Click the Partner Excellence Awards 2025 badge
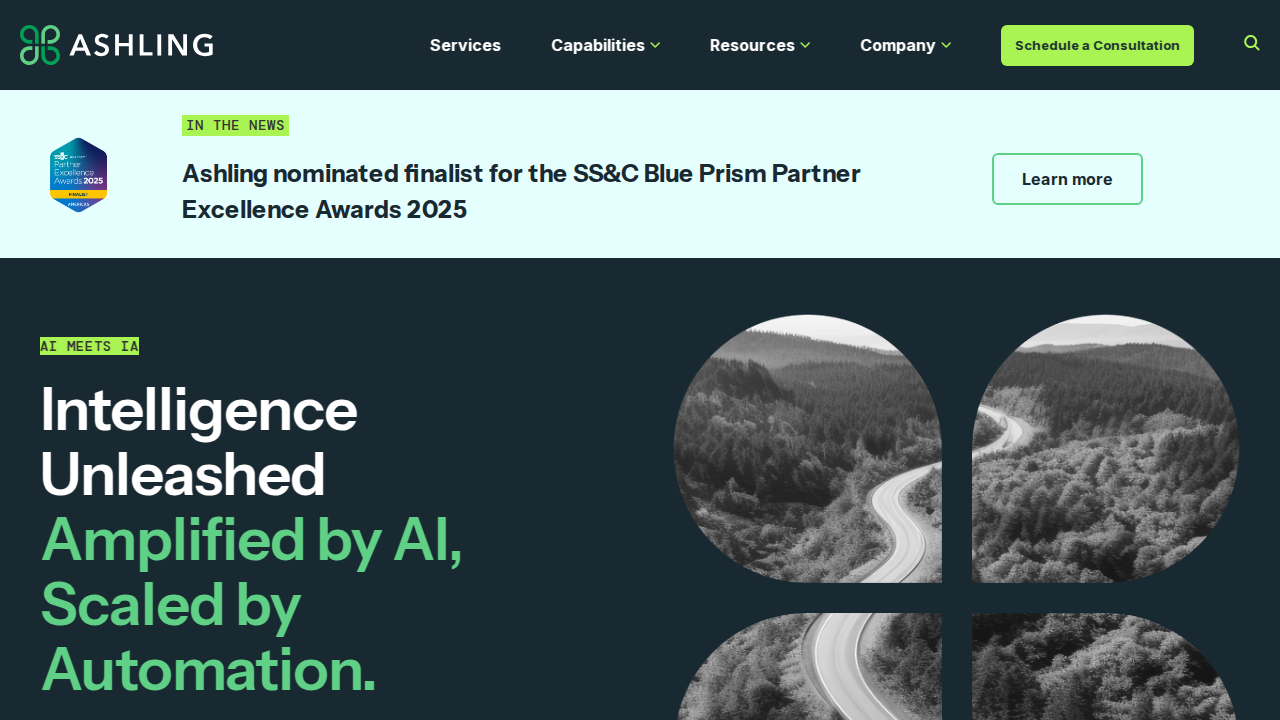This screenshot has width=1280, height=720. [78, 175]
